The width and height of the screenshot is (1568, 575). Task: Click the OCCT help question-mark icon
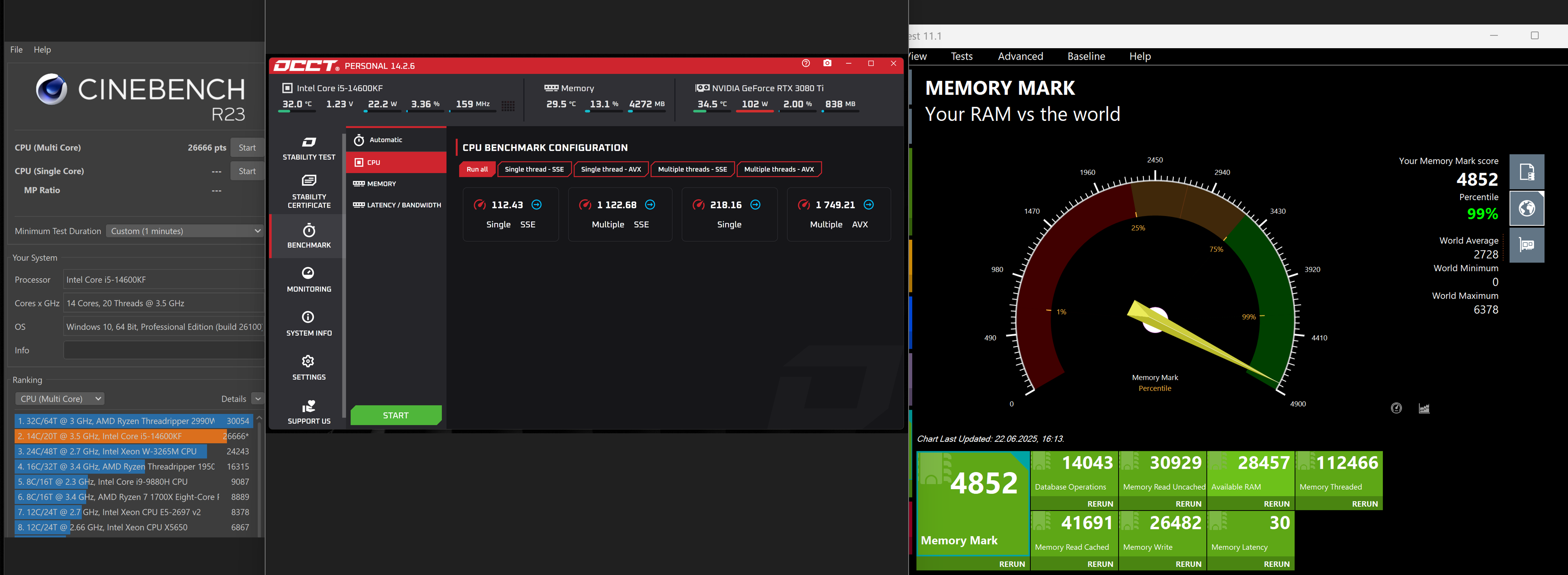tap(806, 63)
